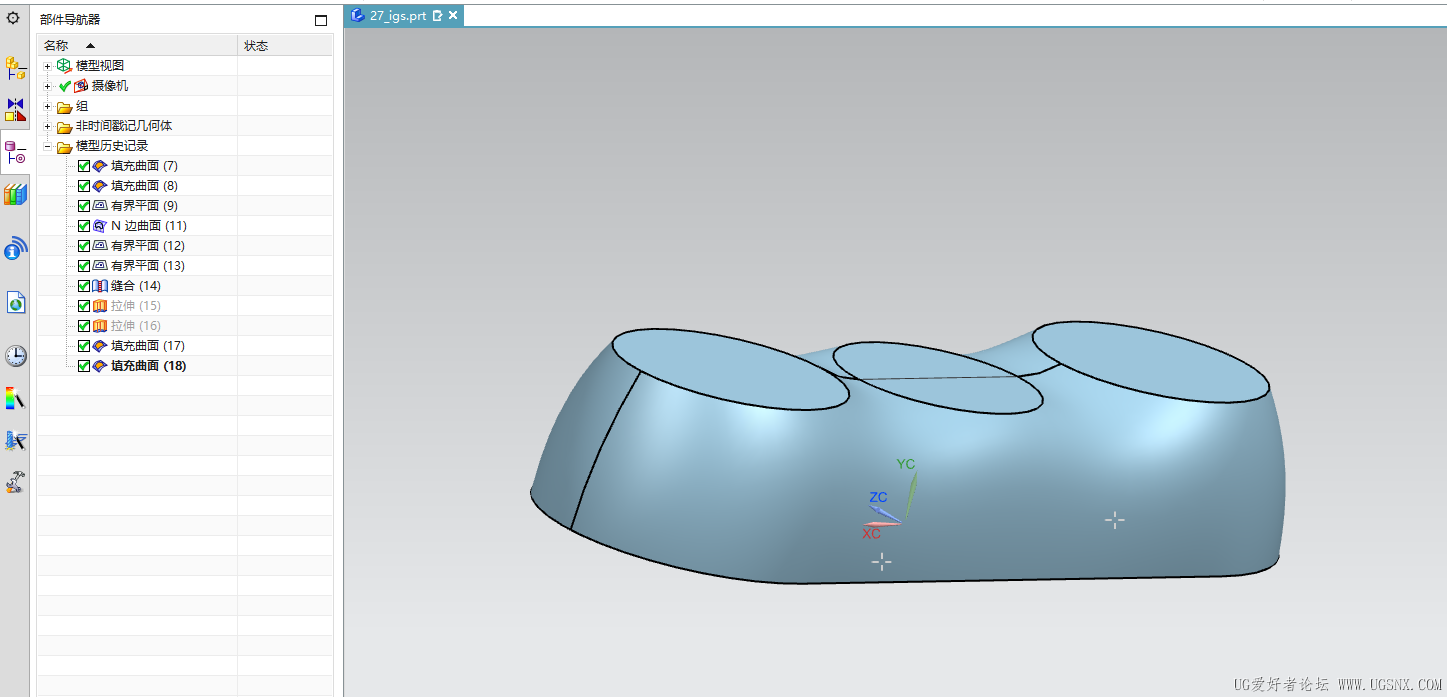The width and height of the screenshot is (1447, 697).
Task: Open the Reuse Library books icon
Action: coord(15,195)
